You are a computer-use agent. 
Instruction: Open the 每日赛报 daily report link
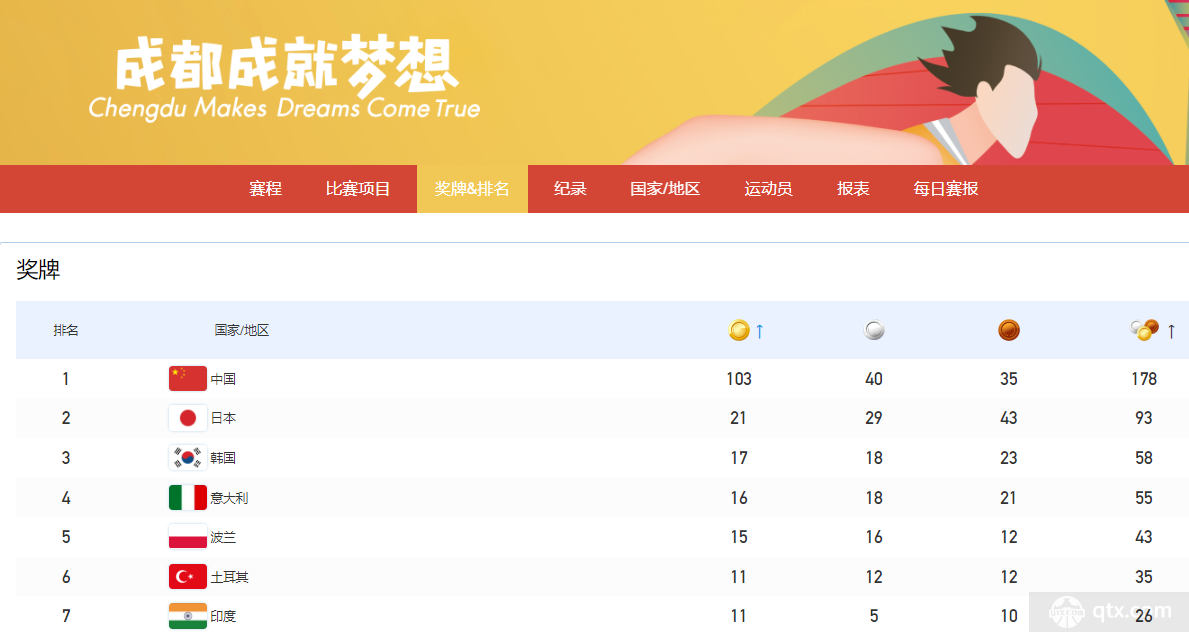click(x=946, y=189)
